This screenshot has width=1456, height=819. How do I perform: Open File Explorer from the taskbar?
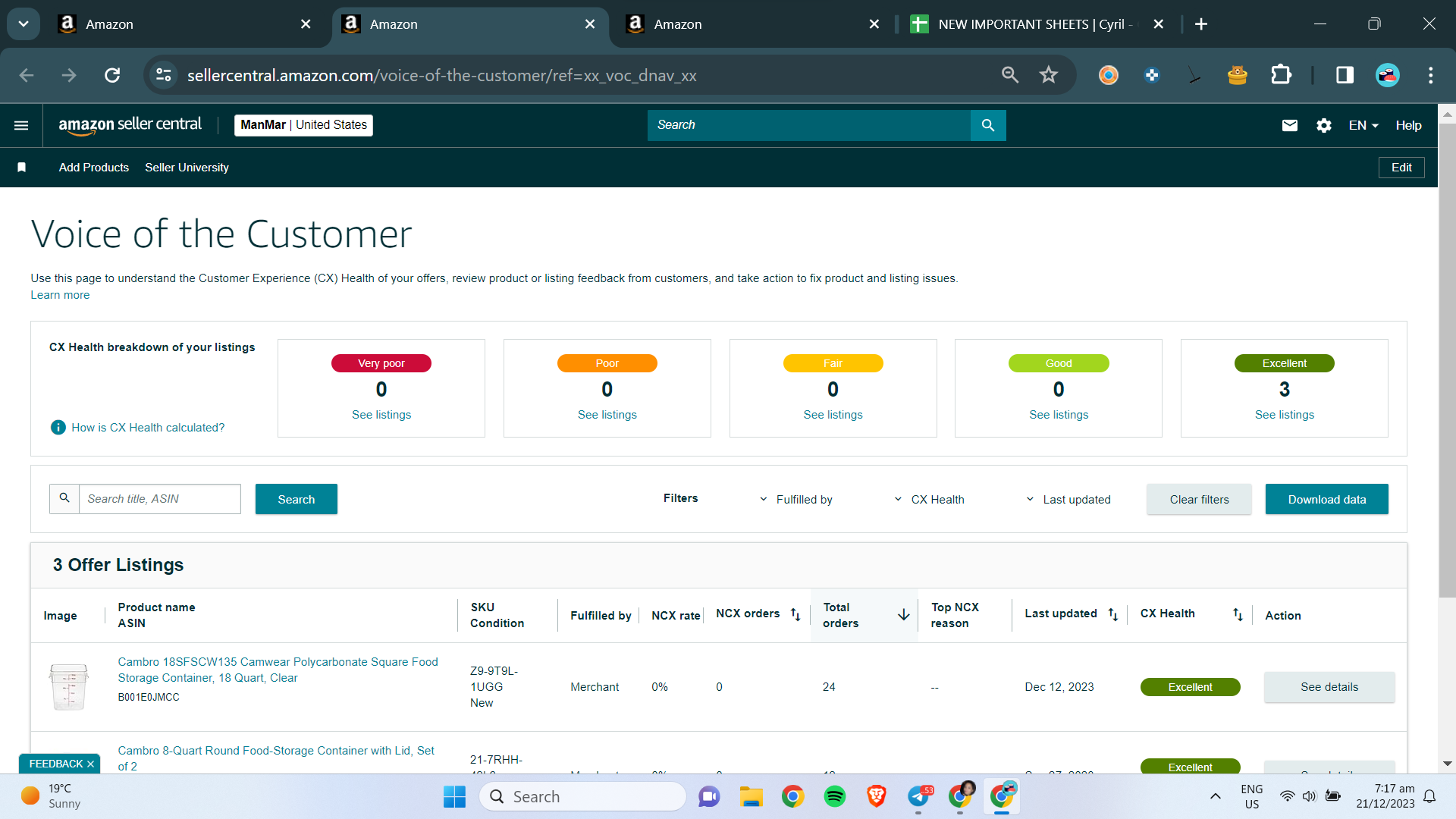point(752,797)
